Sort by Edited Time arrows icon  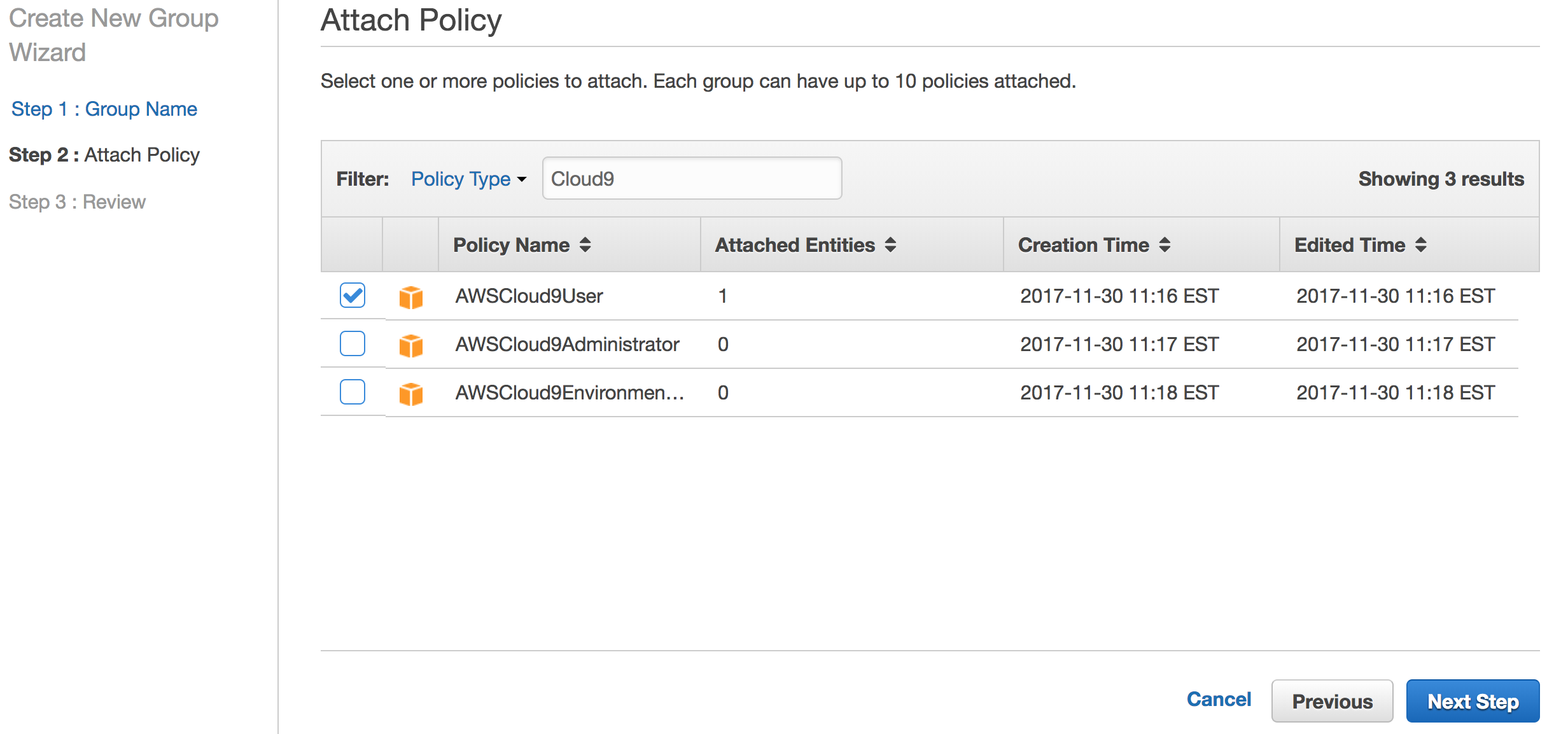click(1421, 245)
